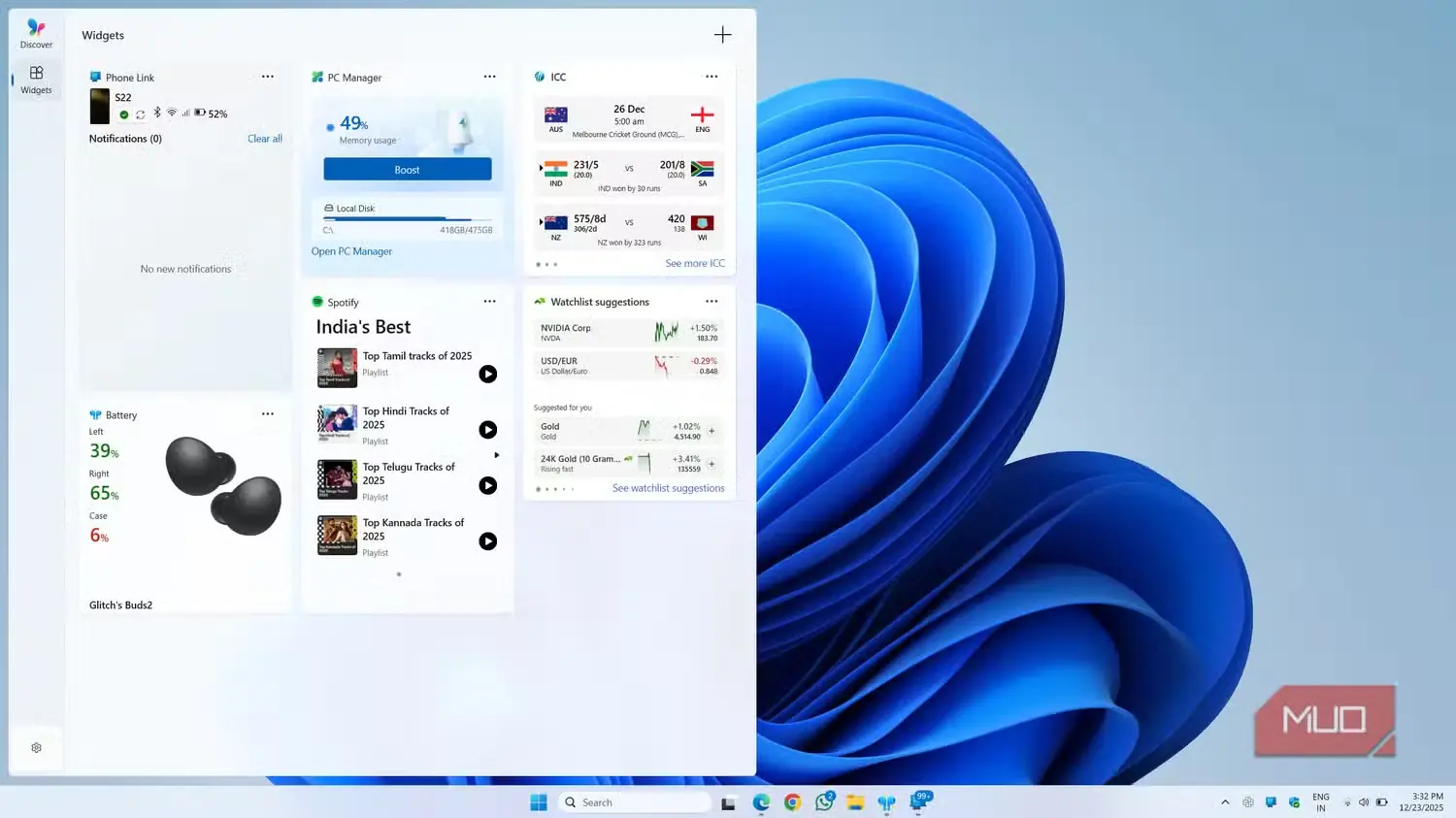Screen dimensions: 1456x818
Task: Click the ICC widget logo icon
Action: [x=540, y=77]
